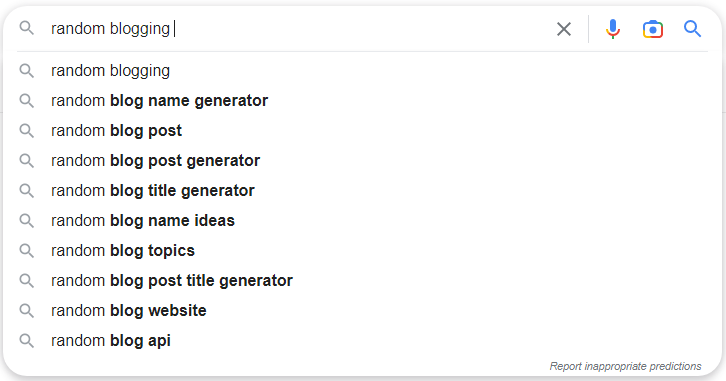Select the suggestion random blog post generator
The width and height of the screenshot is (726, 381).
[x=363, y=161]
